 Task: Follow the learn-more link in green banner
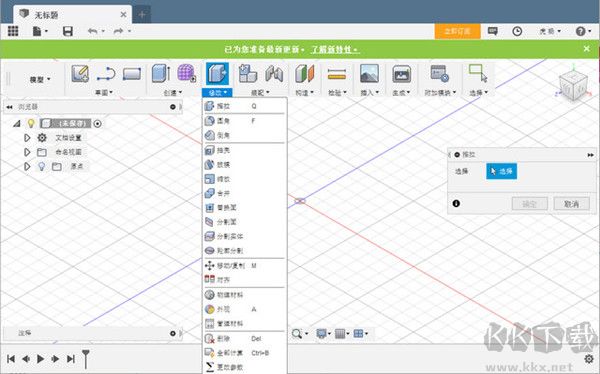tap(335, 49)
